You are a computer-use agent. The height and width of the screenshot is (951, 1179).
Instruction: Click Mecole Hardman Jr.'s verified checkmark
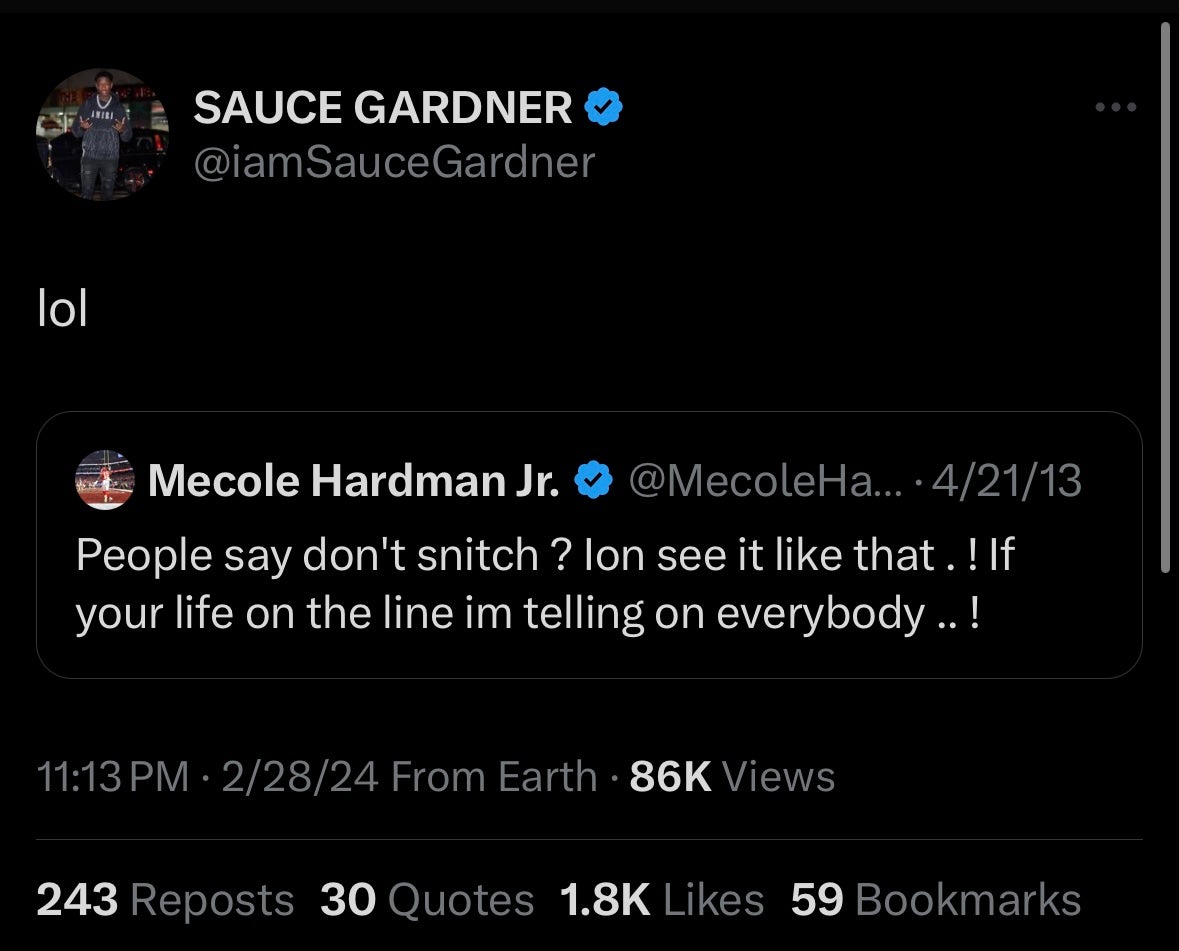(594, 479)
